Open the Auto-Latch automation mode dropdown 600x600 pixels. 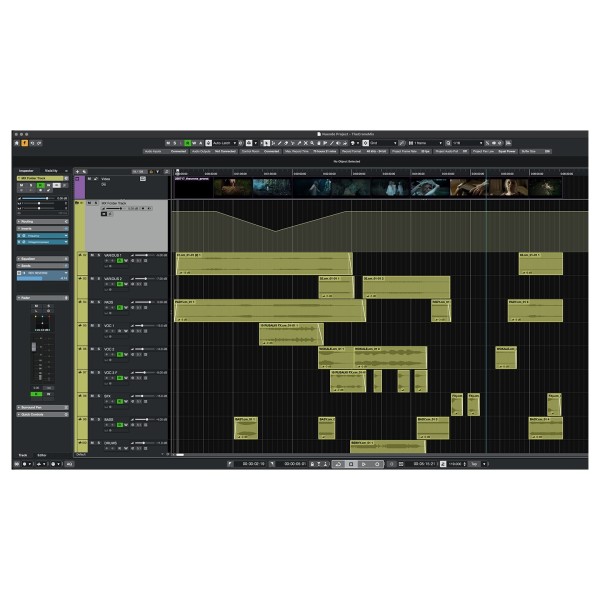224,143
